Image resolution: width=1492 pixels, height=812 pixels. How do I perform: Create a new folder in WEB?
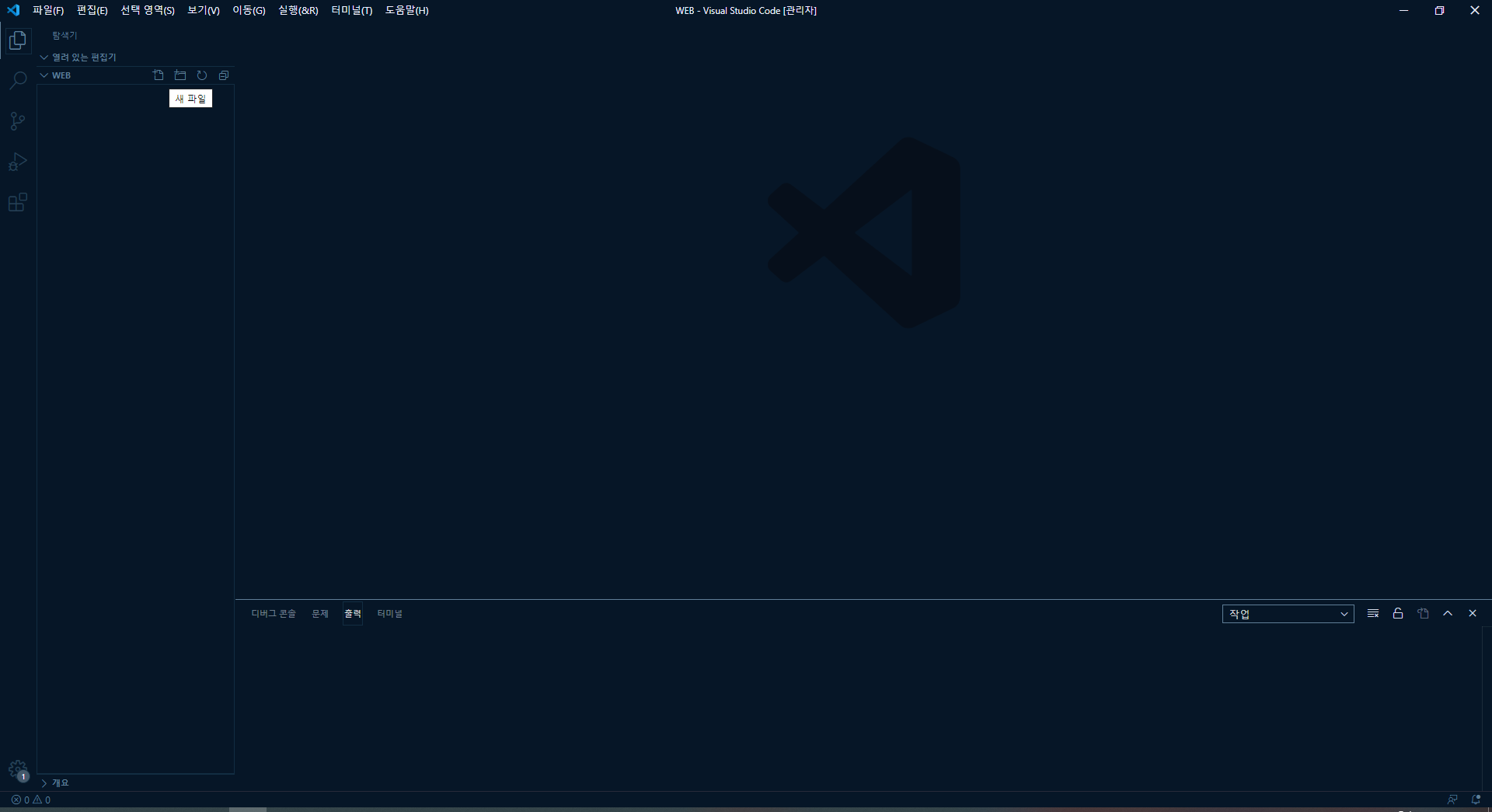180,75
